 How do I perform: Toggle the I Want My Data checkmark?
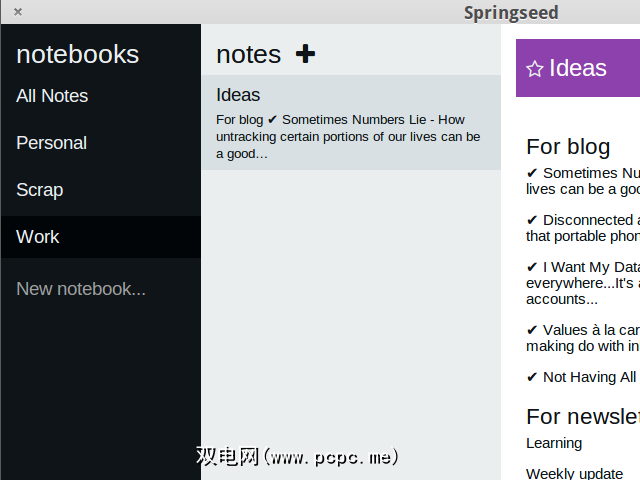(x=532, y=267)
